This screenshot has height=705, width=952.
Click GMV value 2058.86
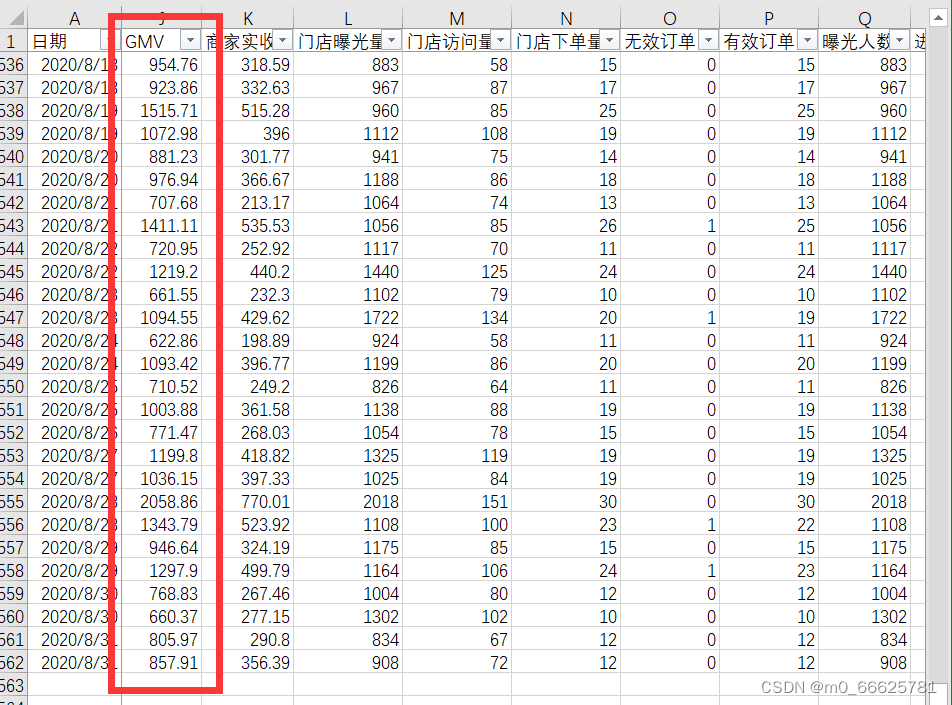pyautogui.click(x=169, y=502)
